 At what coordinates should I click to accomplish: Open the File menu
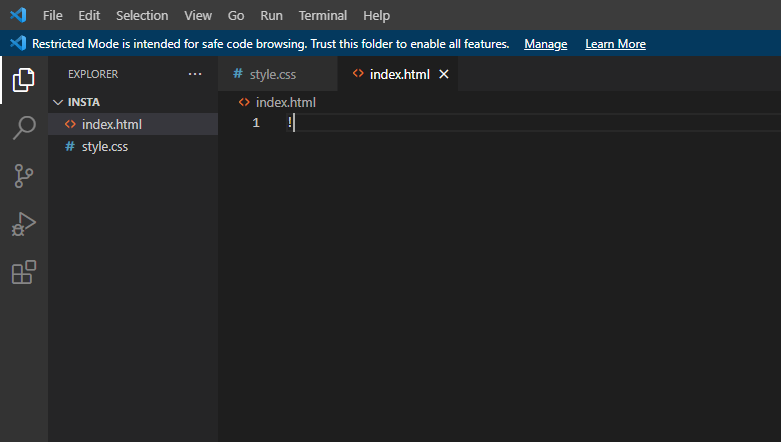coord(53,15)
